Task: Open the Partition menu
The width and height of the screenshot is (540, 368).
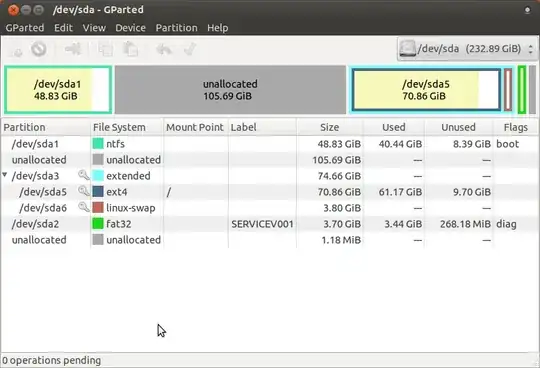Action: 177,28
